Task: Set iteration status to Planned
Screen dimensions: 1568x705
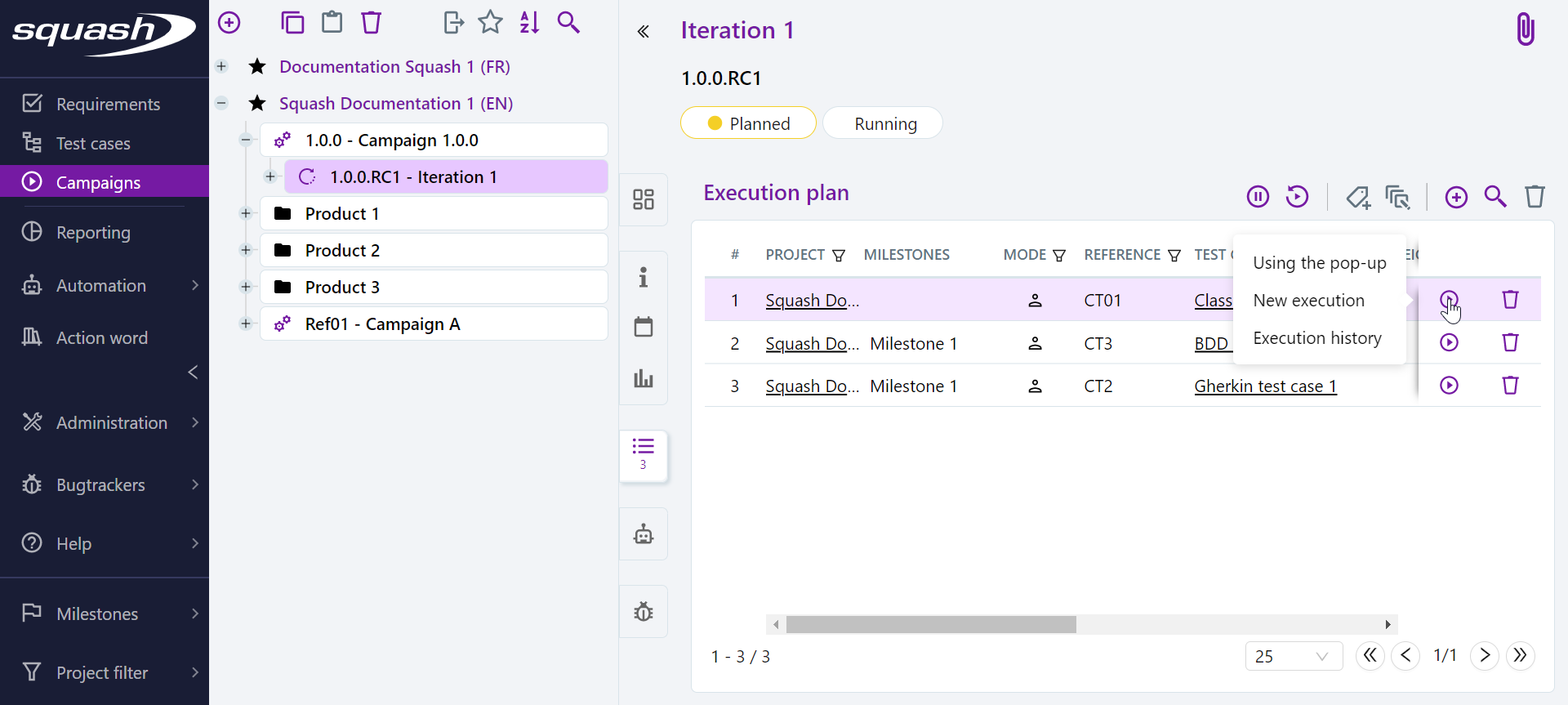Action: pos(748,123)
